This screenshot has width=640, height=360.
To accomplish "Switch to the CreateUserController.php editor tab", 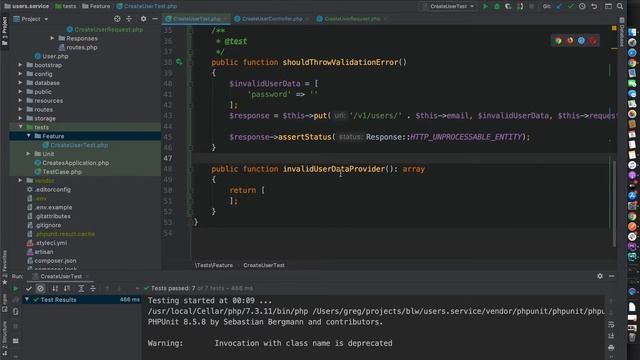I will pyautogui.click(x=272, y=19).
